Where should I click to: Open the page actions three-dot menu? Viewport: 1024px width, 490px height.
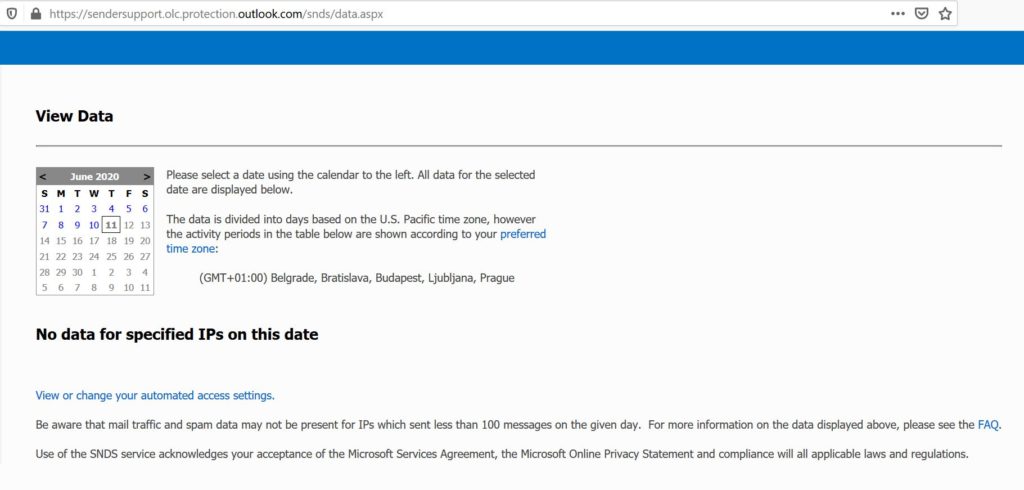tap(896, 14)
